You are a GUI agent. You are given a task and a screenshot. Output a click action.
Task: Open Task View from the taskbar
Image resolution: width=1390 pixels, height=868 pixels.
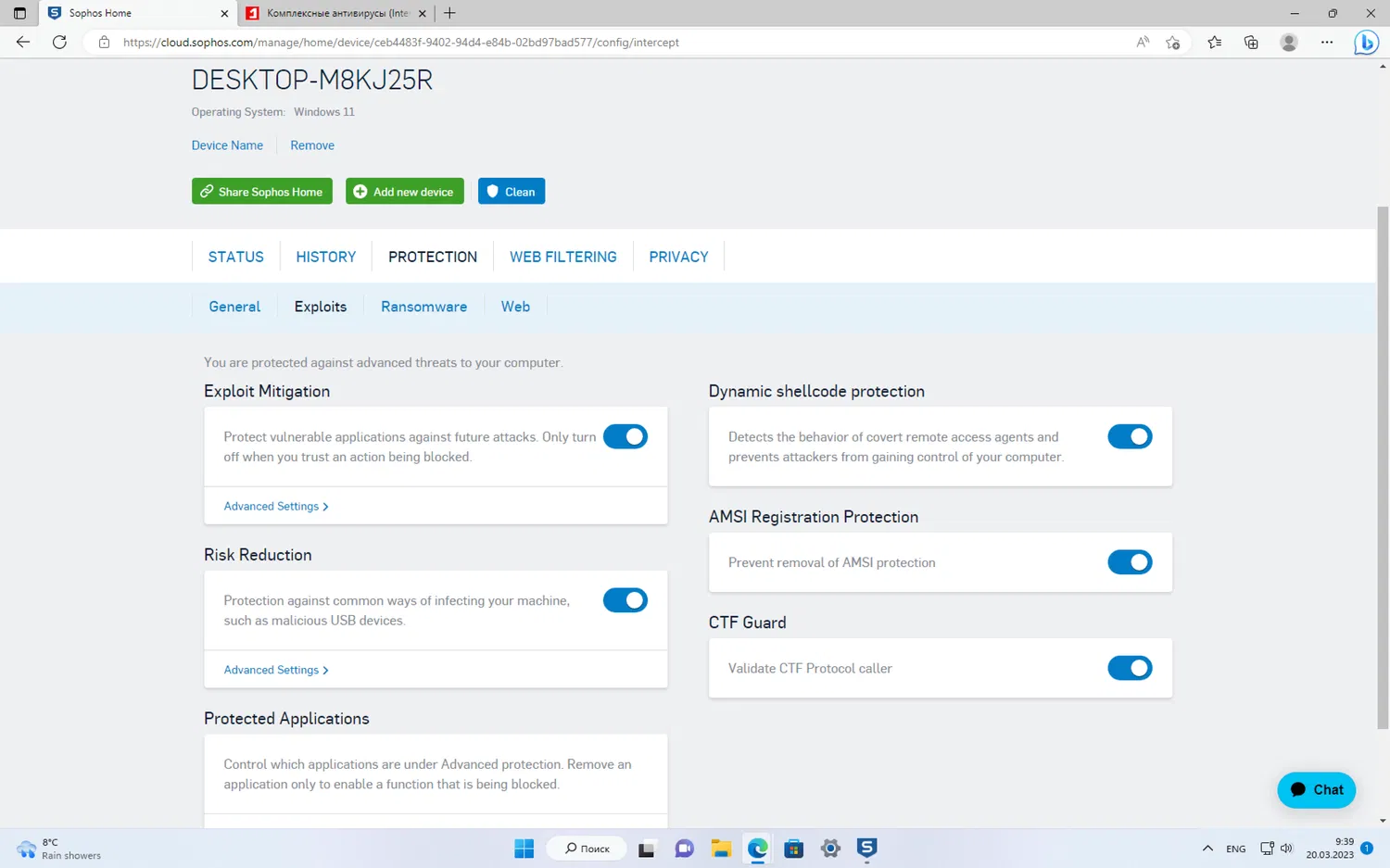click(647, 848)
